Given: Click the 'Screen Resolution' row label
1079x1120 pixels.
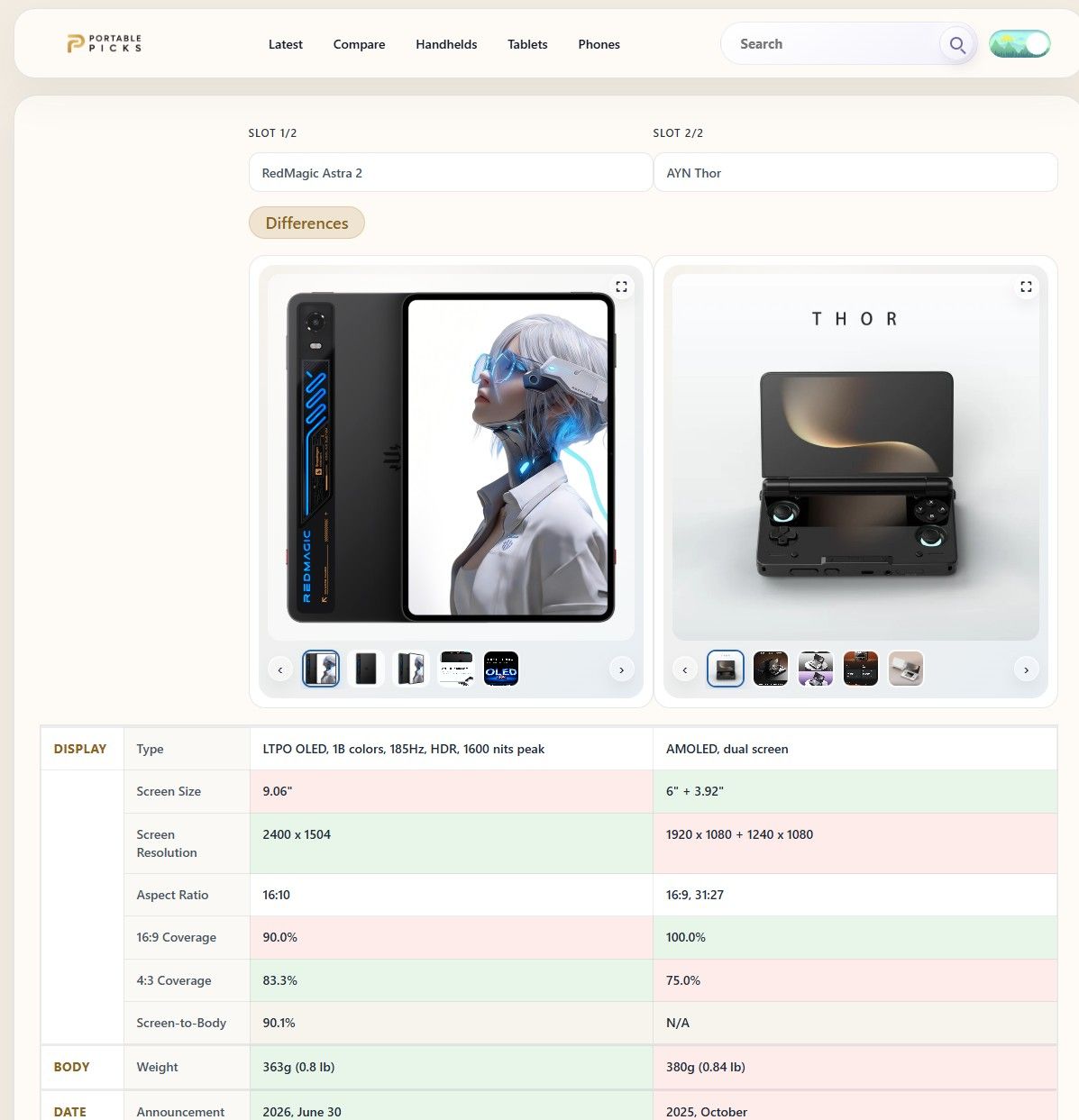Looking at the screenshot, I should 167,843.
